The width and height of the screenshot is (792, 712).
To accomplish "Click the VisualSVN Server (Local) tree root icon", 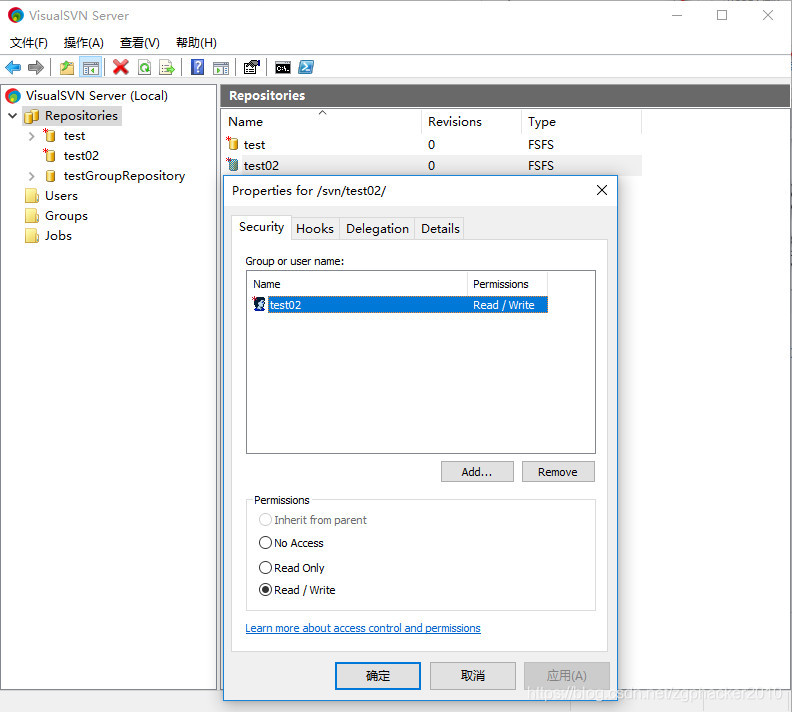I will click(x=13, y=95).
